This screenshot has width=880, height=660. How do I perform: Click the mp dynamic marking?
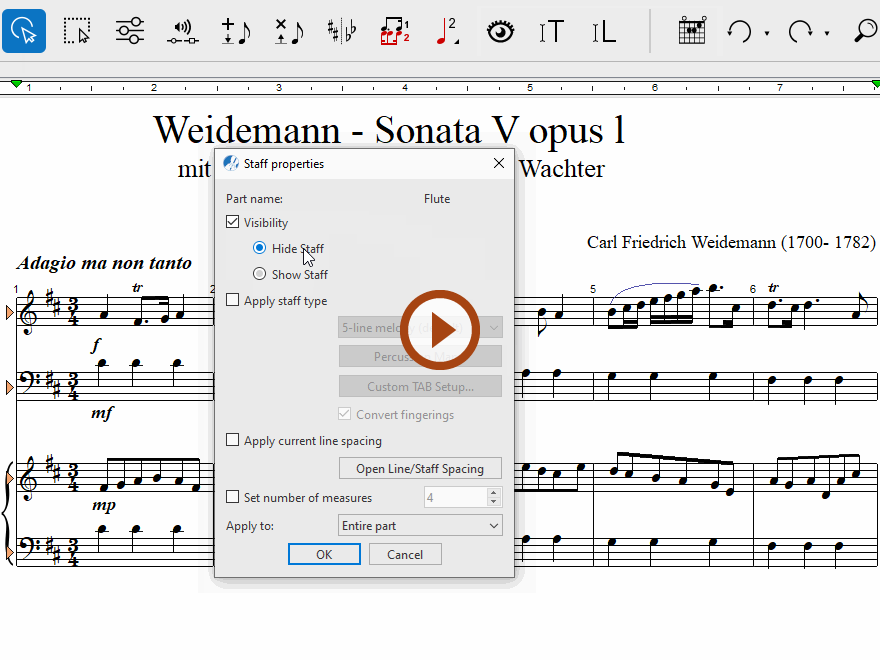click(x=104, y=505)
